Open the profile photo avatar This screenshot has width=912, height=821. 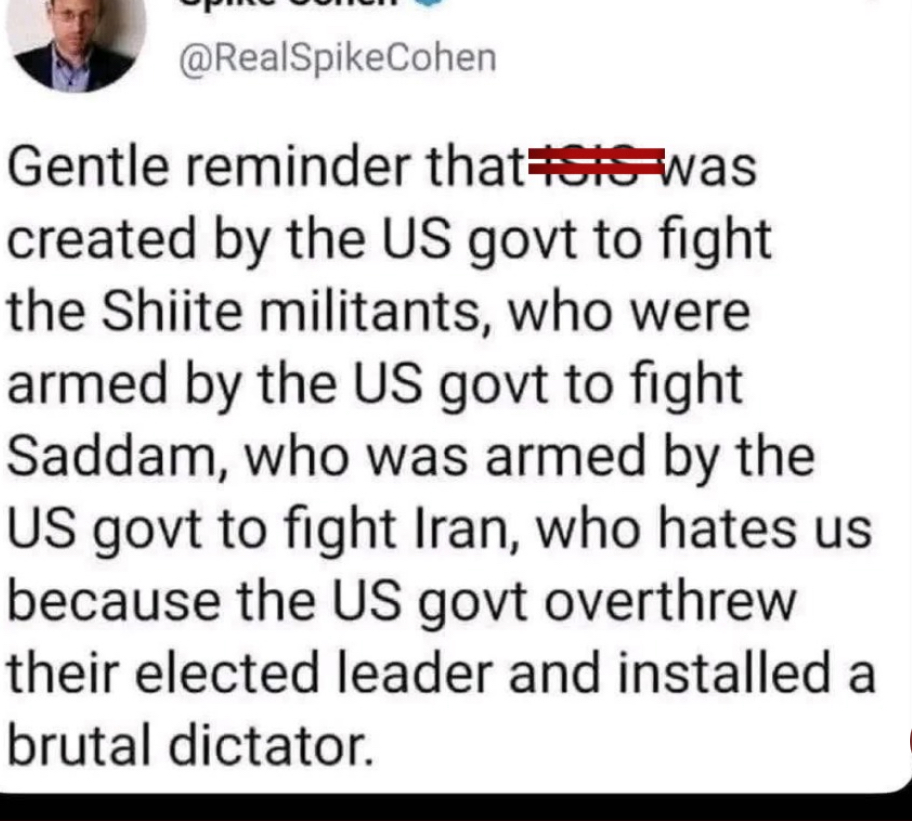(76, 42)
